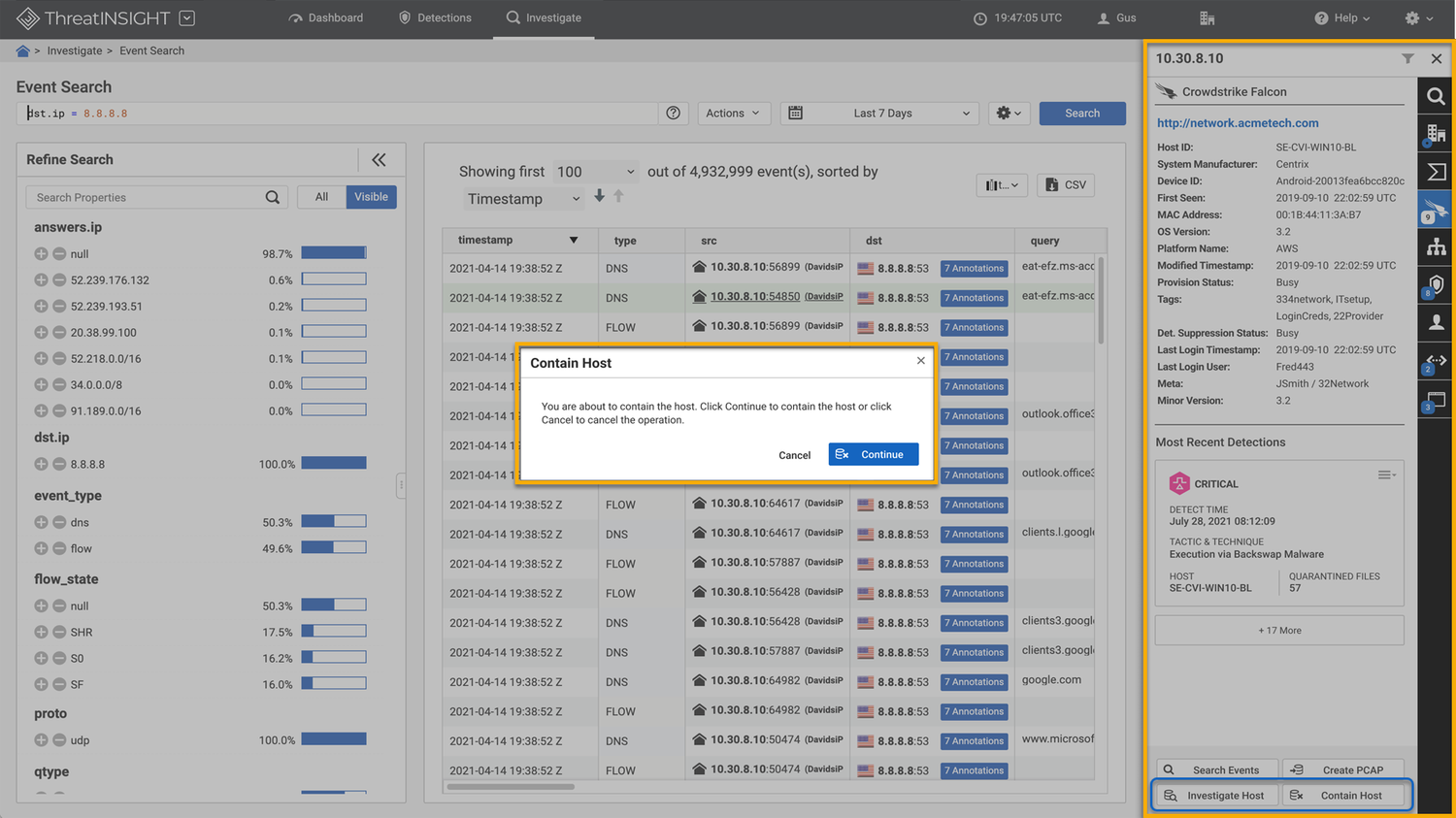Show All properties toggle
The width and height of the screenshot is (1456, 818).
[321, 197]
